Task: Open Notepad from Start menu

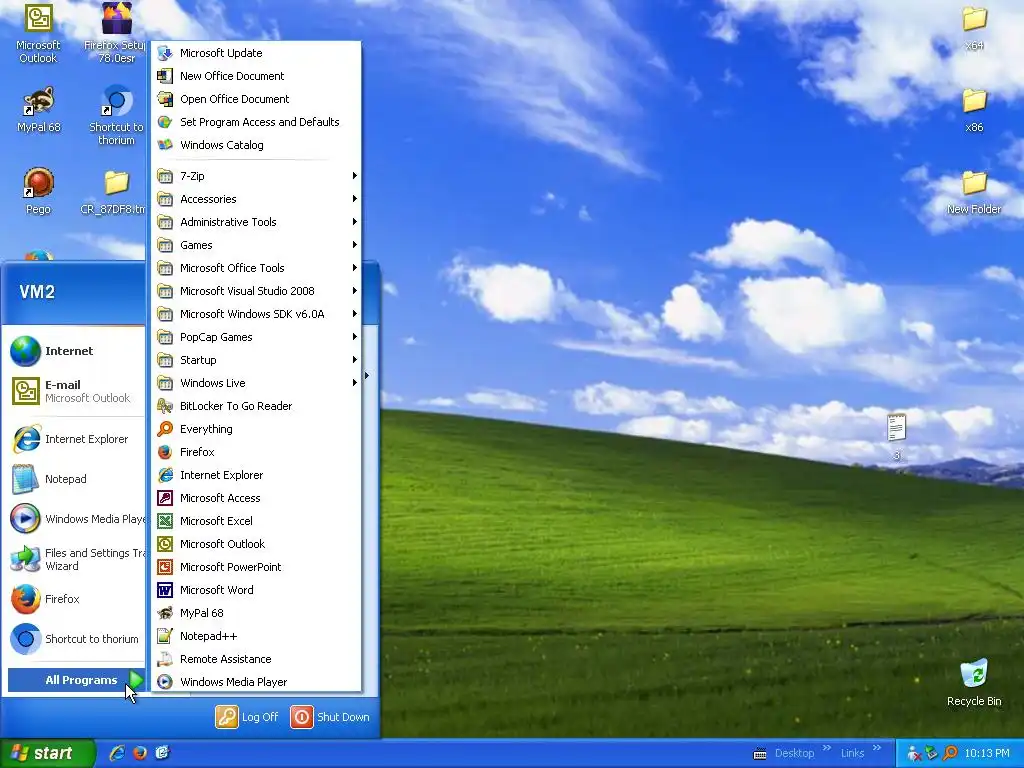Action: [x=75, y=479]
